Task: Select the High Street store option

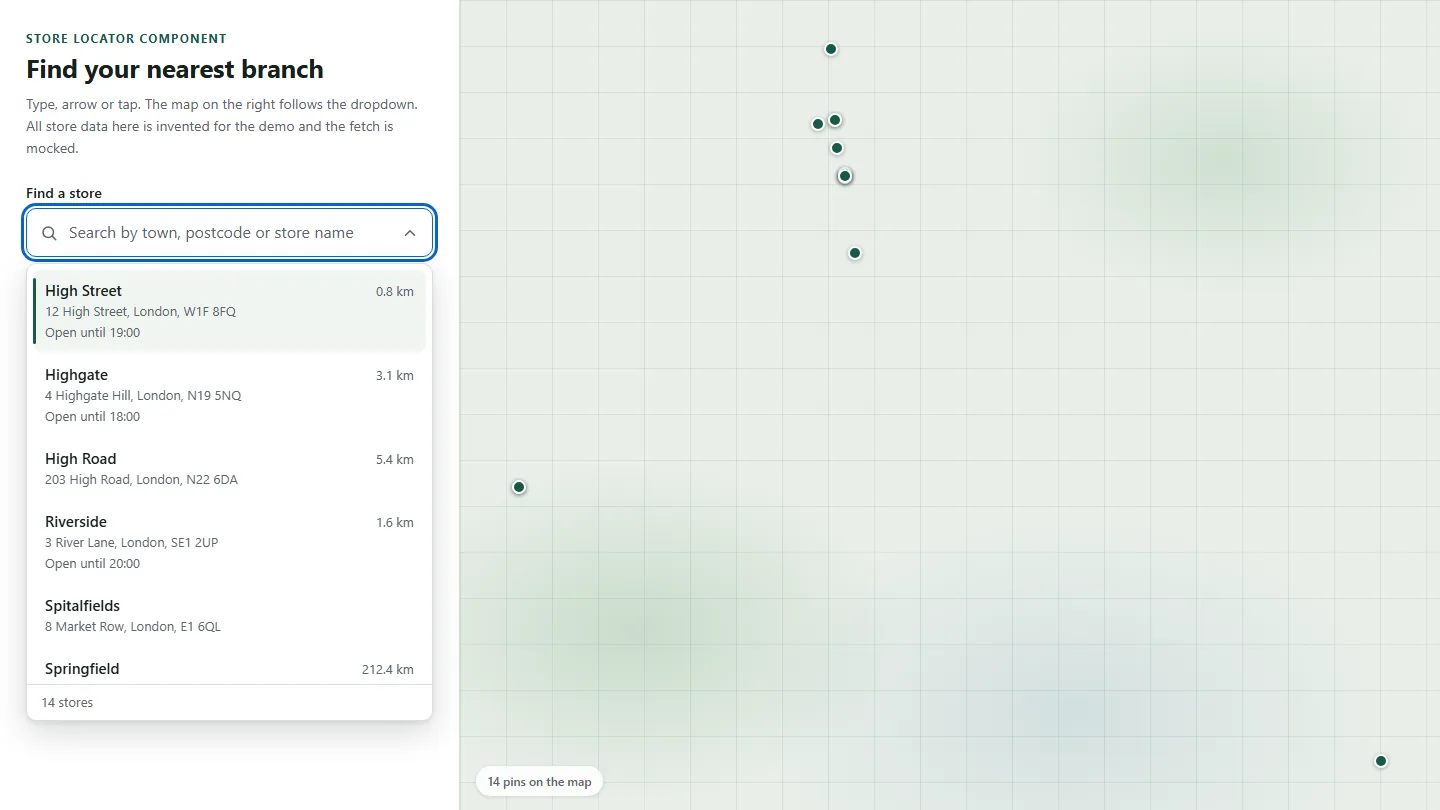Action: pyautogui.click(x=230, y=311)
